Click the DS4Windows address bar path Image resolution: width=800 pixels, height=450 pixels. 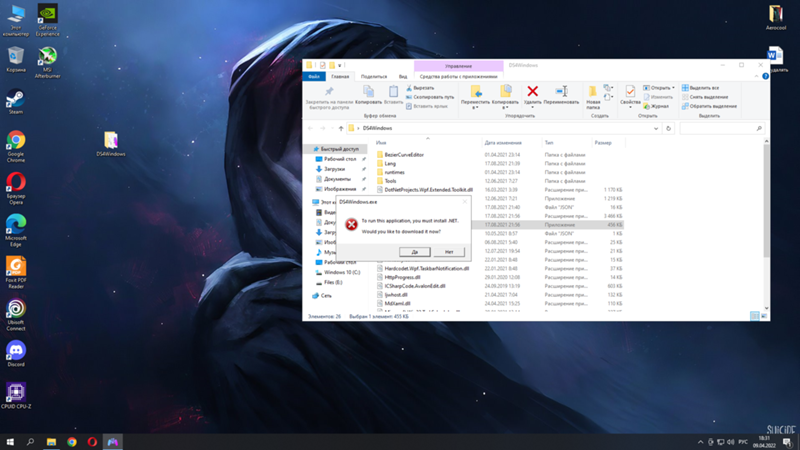377,129
